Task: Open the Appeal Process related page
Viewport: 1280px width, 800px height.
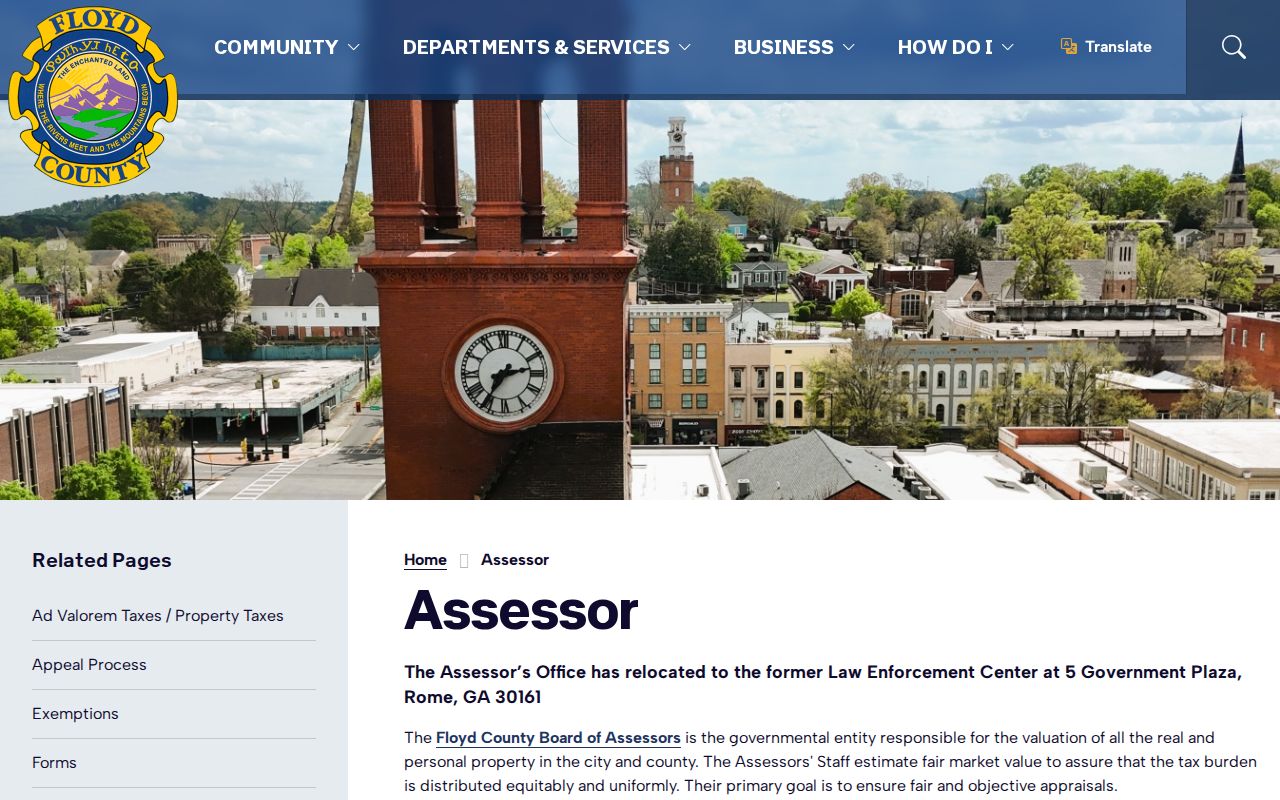Action: point(89,665)
